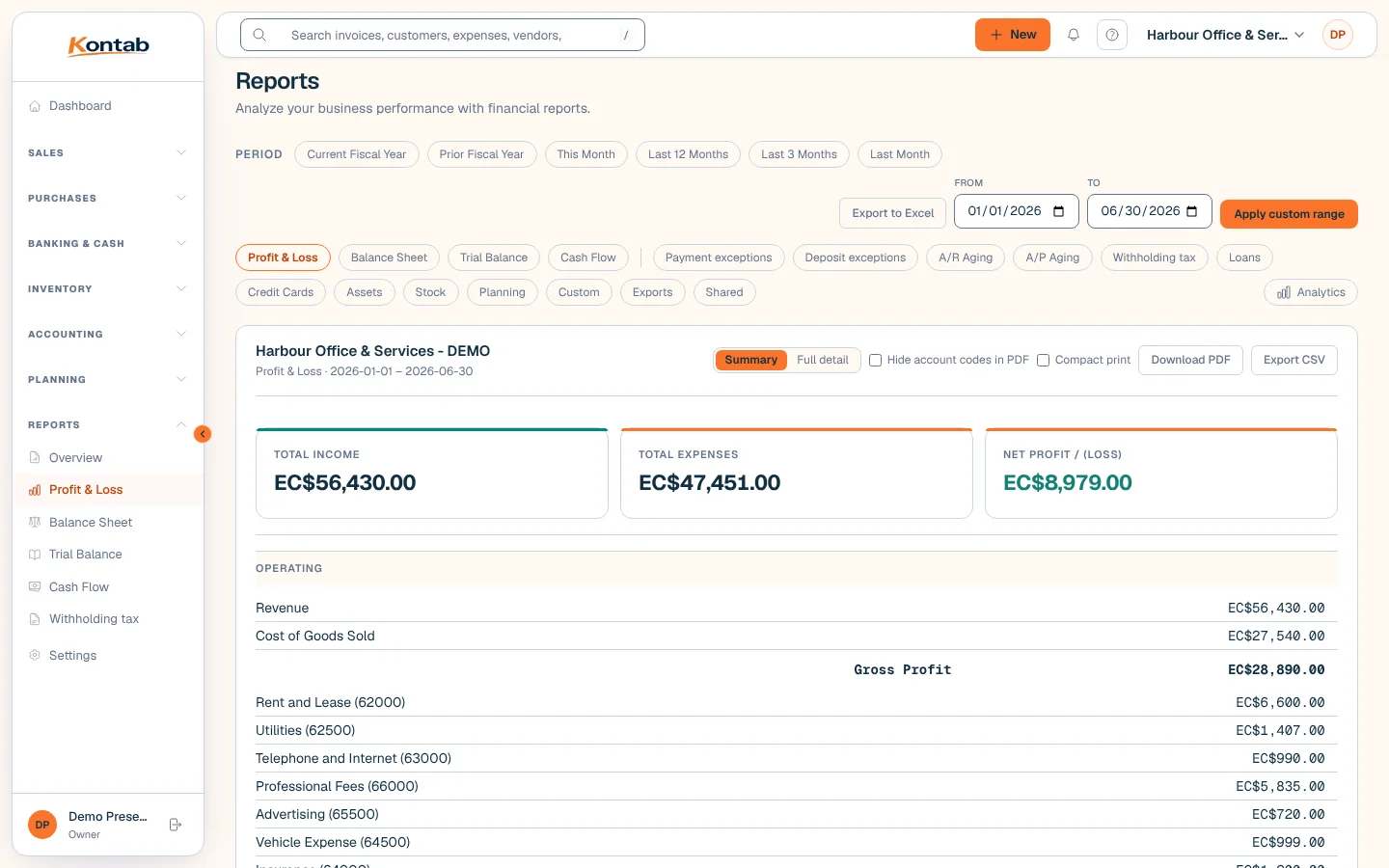The width and height of the screenshot is (1389, 868).
Task: Open the help question mark icon
Action: 1112,35
